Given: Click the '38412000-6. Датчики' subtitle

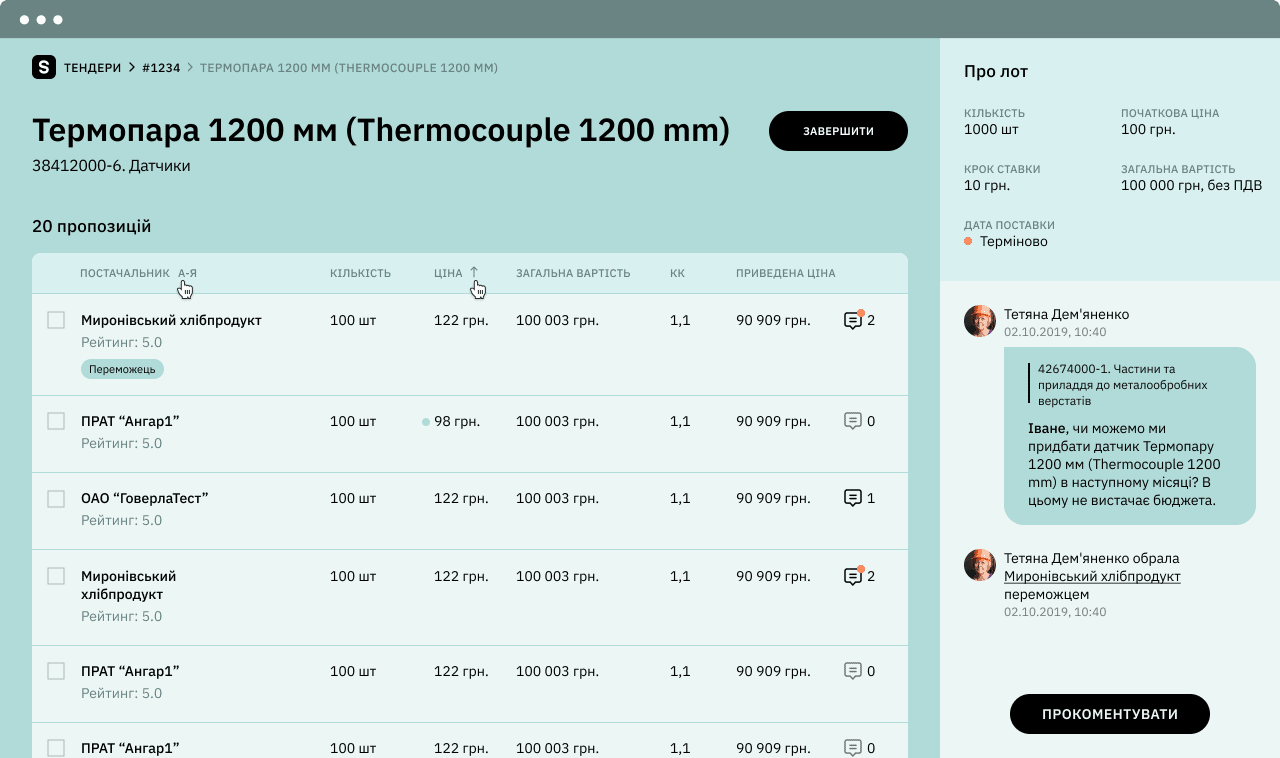Looking at the screenshot, I should pos(111,166).
